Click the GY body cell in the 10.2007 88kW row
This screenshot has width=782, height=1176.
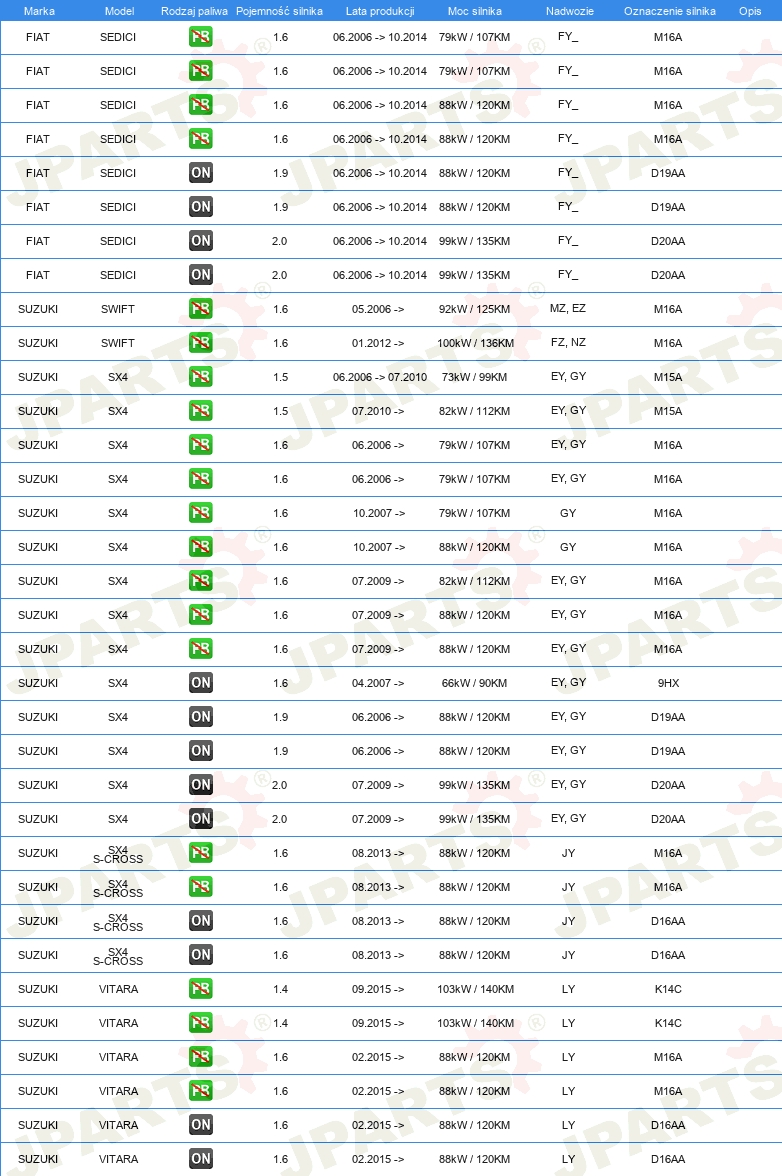tap(568, 547)
